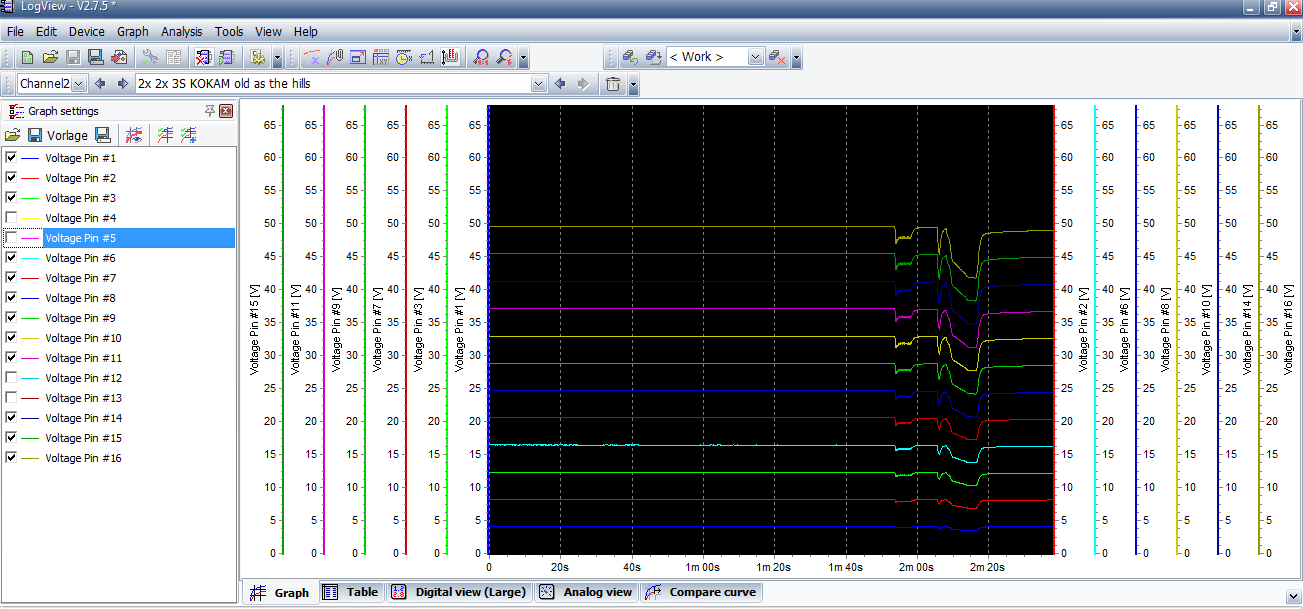1303x609 pixels.
Task: Click the second zoom magnifier icon
Action: coord(505,57)
